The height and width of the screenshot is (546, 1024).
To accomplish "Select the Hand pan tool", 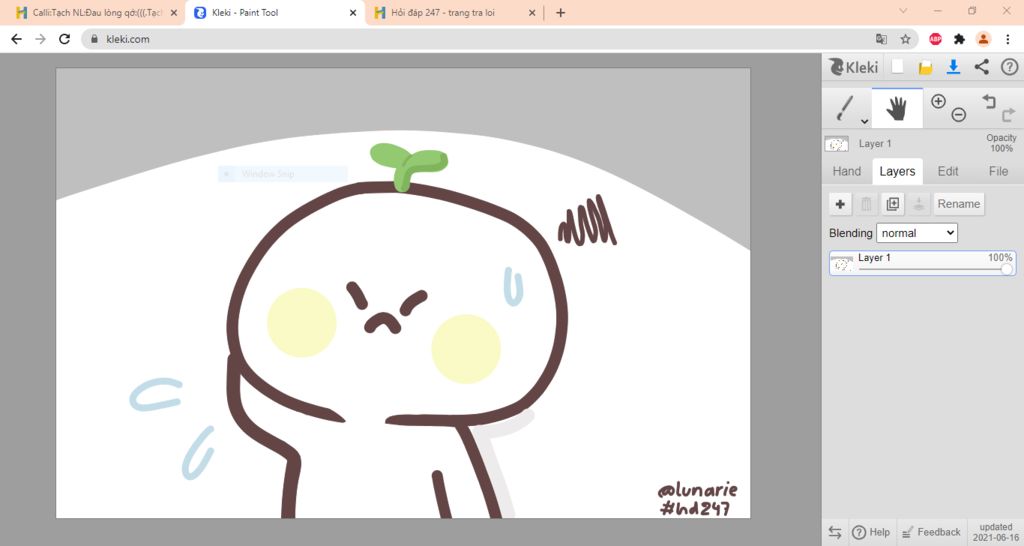I will coord(897,108).
